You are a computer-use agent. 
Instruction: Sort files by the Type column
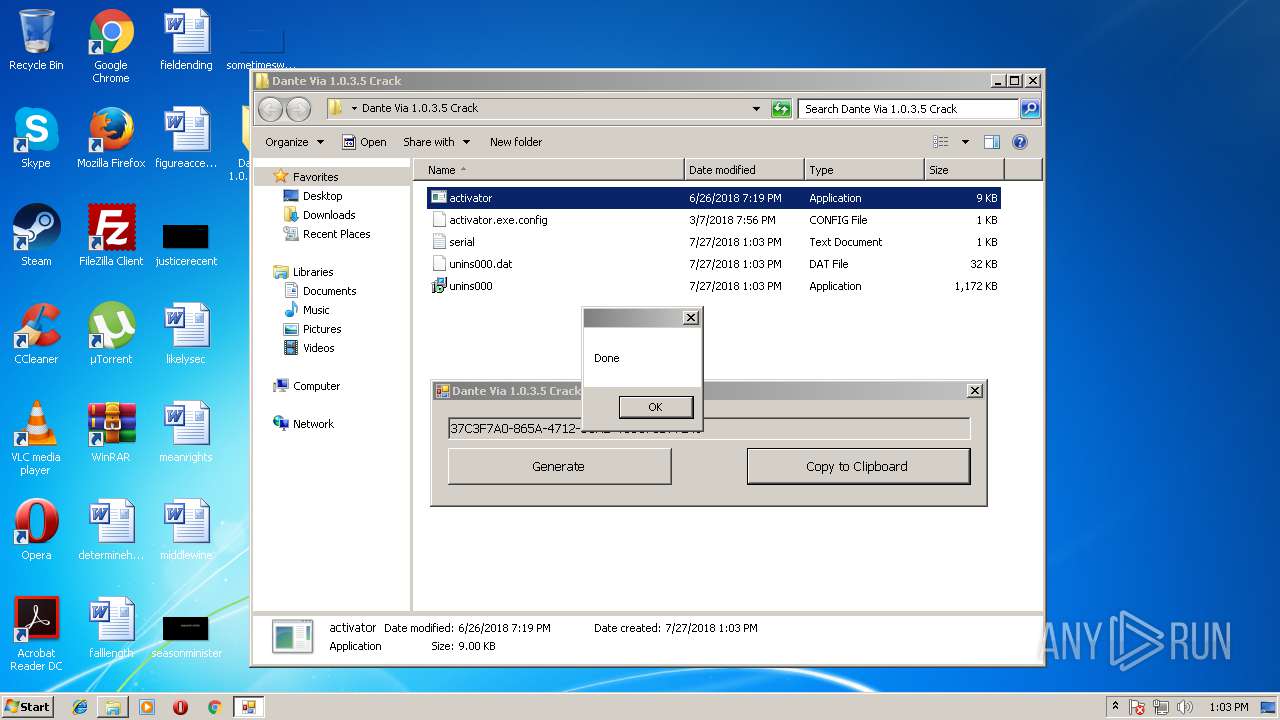(x=864, y=170)
